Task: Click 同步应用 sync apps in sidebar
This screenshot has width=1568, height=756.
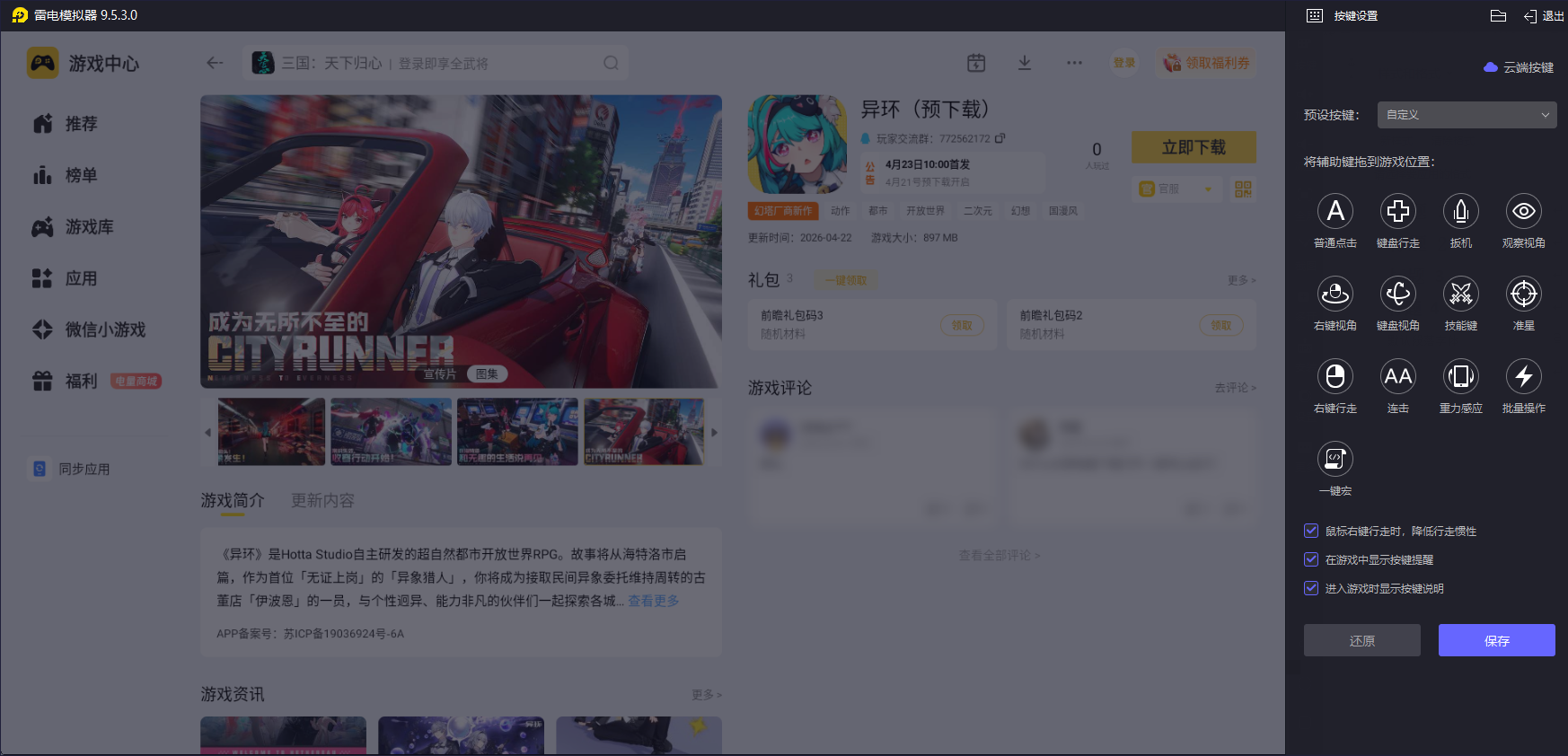Action: tap(71, 469)
